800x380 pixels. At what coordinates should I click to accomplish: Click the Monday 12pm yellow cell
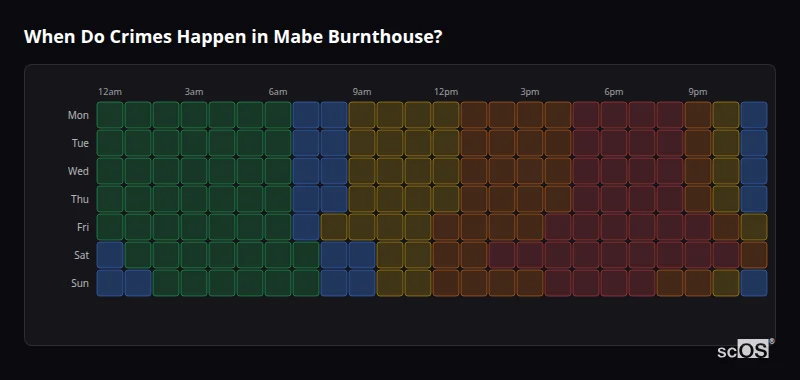pos(446,115)
